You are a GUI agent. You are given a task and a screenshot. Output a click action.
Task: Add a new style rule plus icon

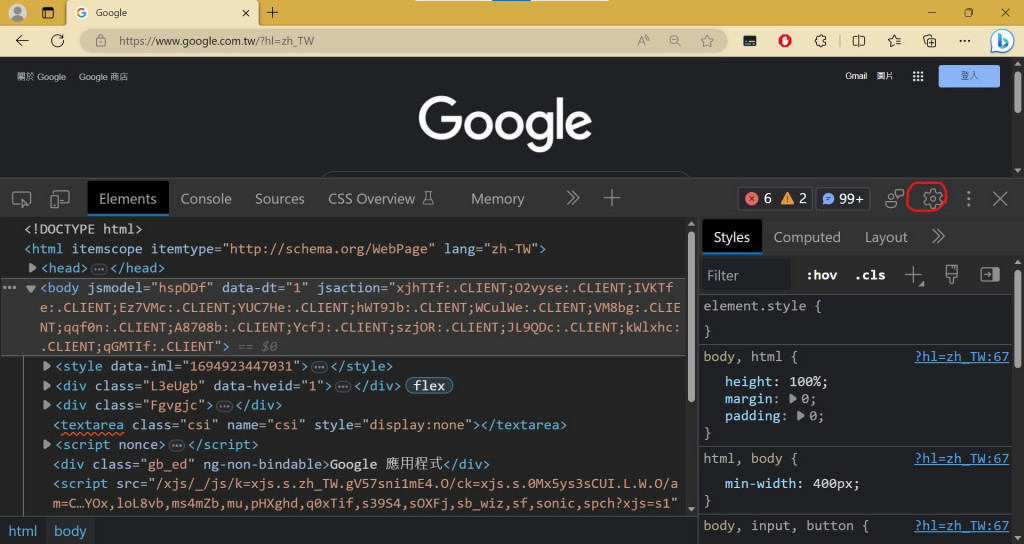(x=914, y=276)
